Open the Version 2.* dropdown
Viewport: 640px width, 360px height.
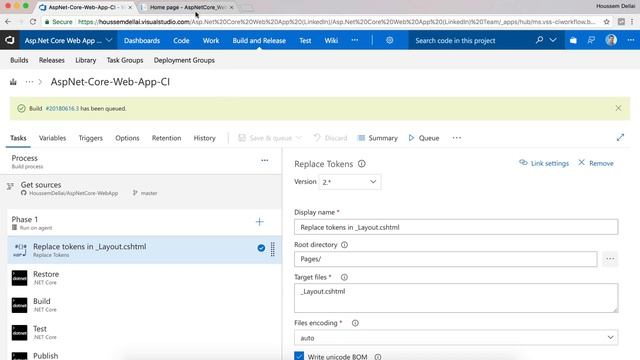coord(349,182)
